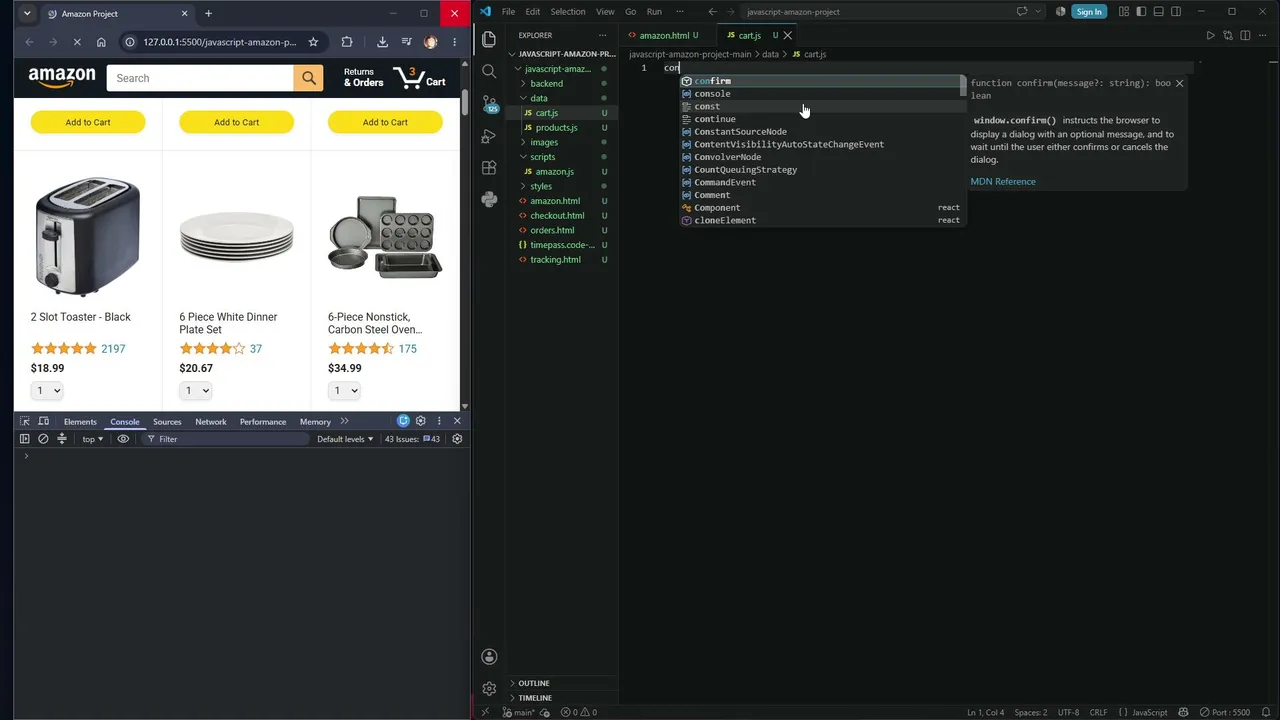Toggle device toolbar in DevTools

click(44, 421)
